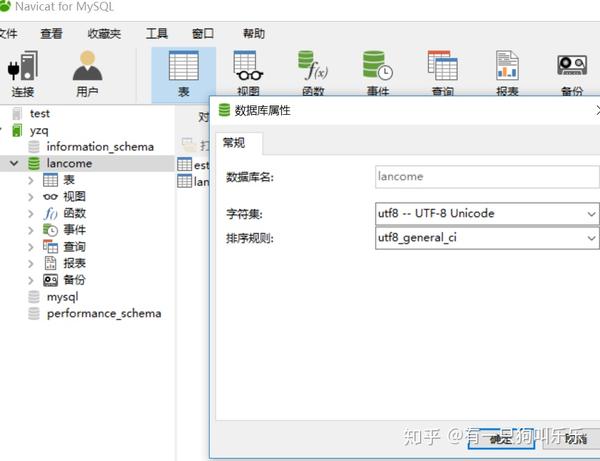Open the 帮助 menu
Image resolution: width=600 pixels, height=461 pixels.
pyautogui.click(x=254, y=34)
